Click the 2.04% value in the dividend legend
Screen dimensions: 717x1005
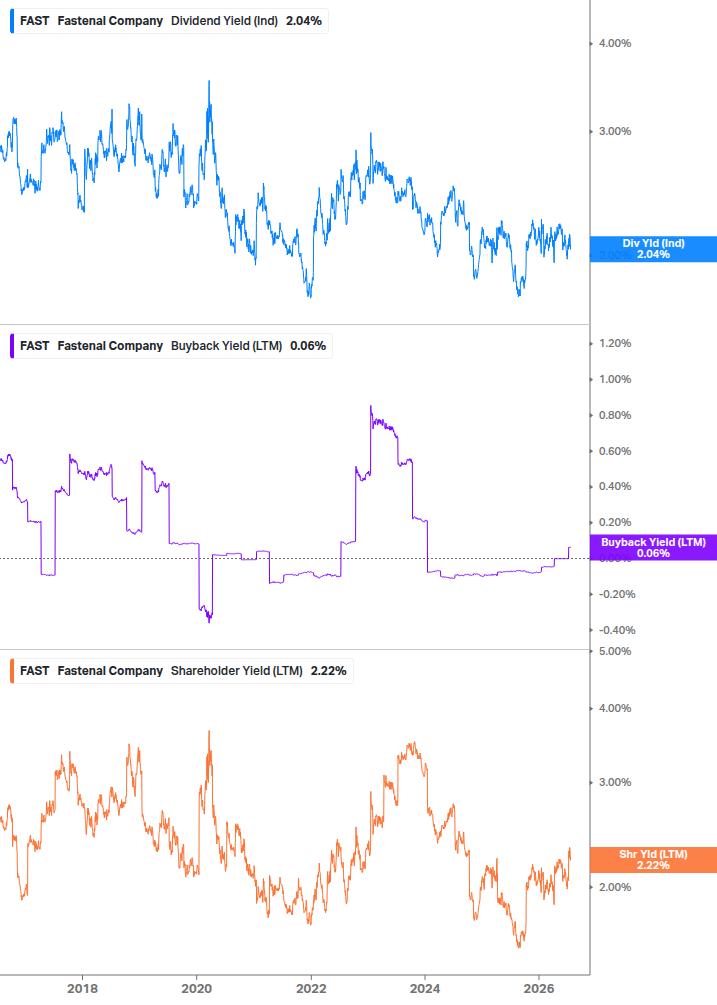click(304, 21)
